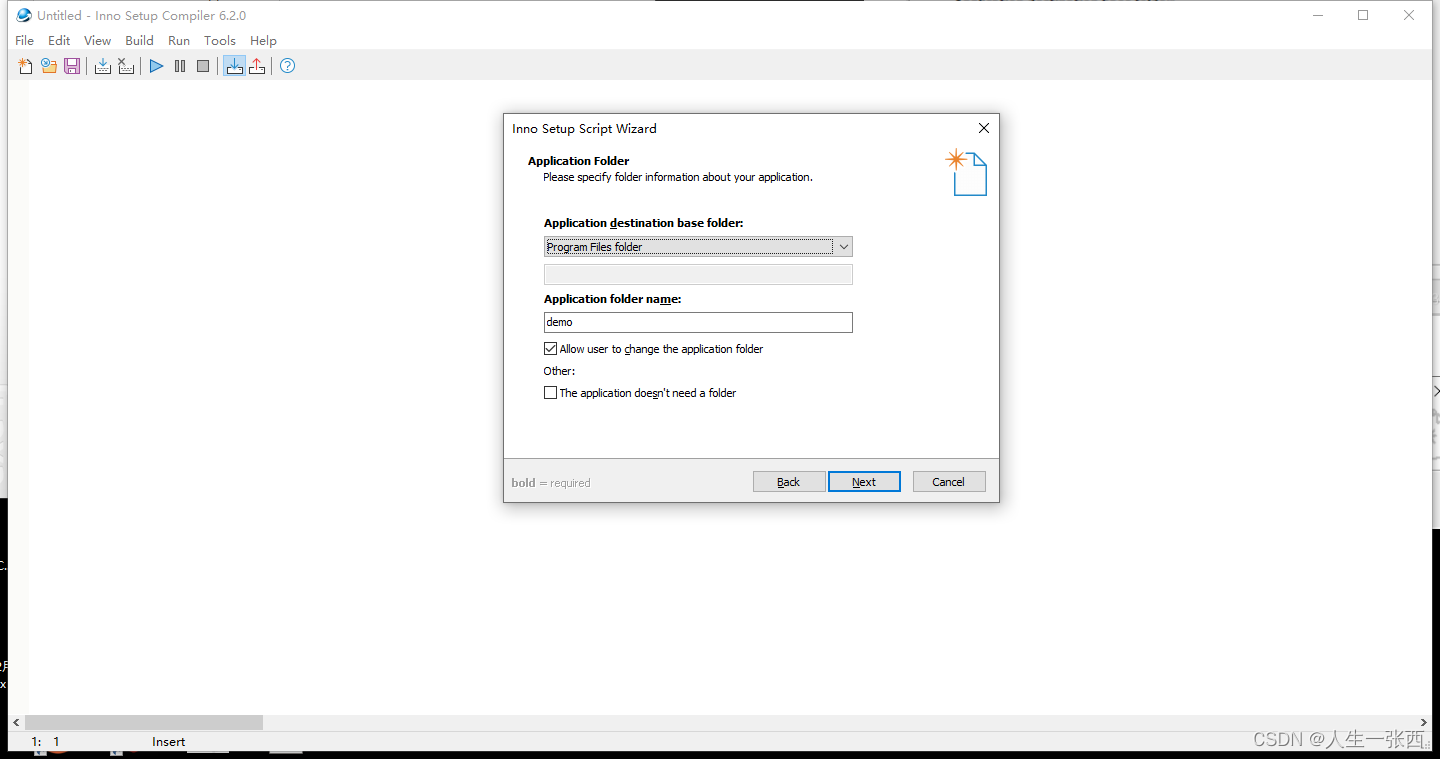Open the Run menu

click(179, 40)
